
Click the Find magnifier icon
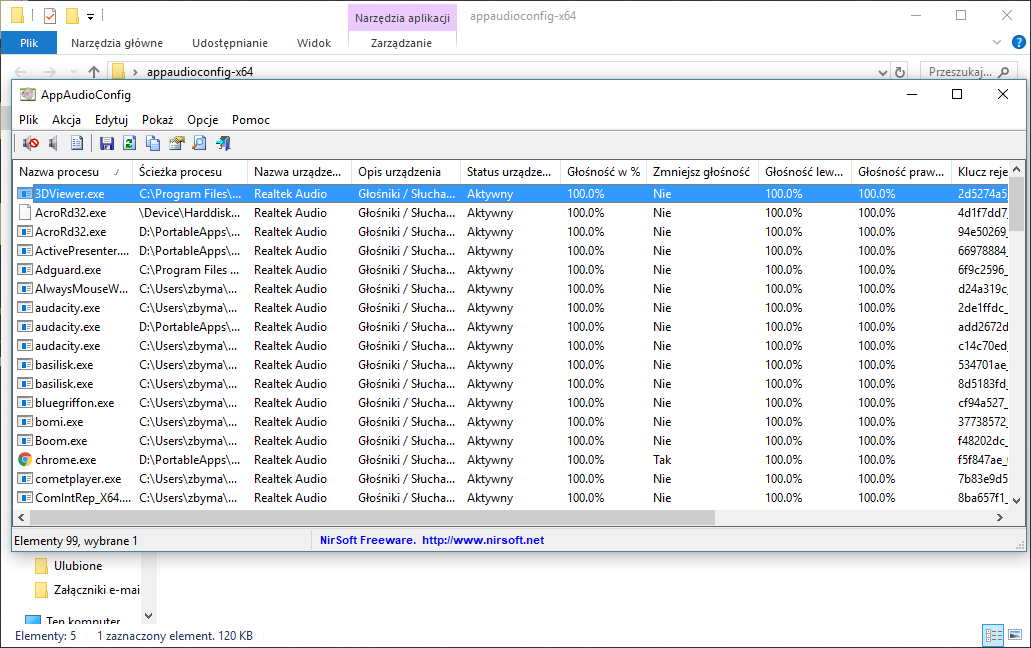coord(199,143)
